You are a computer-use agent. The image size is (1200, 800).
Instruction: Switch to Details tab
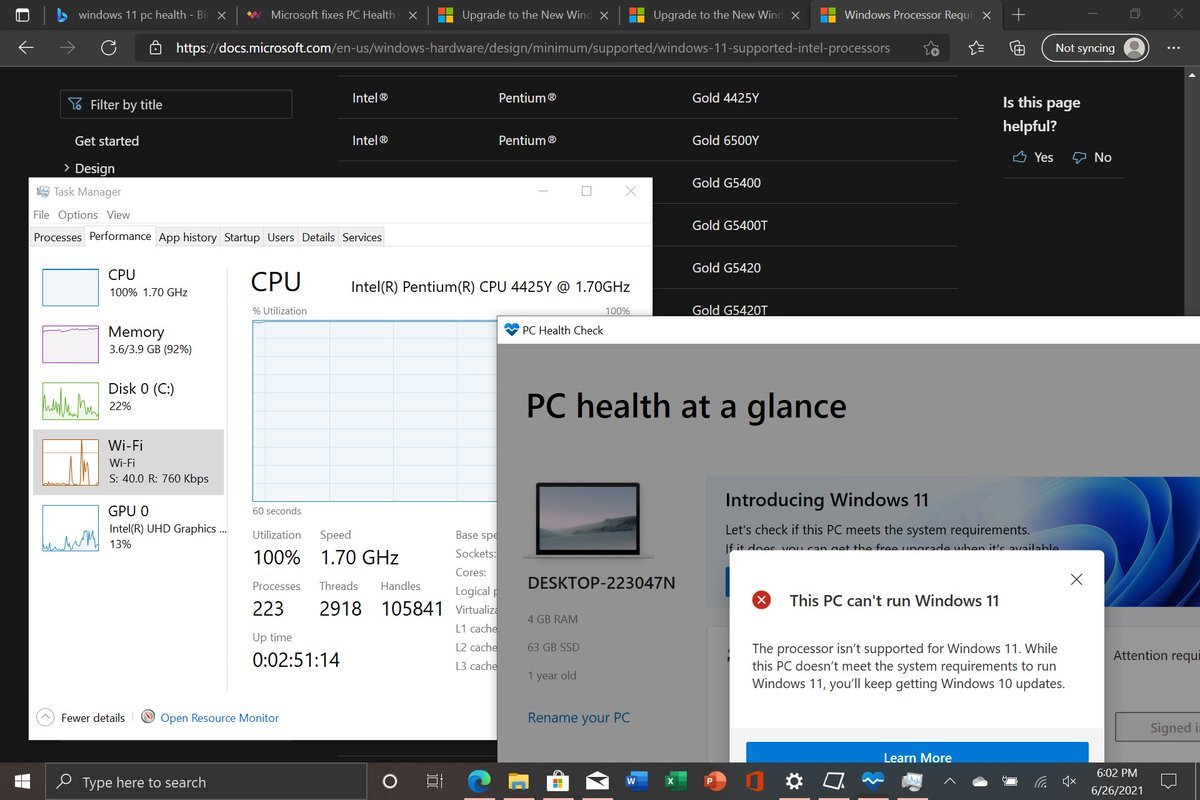click(318, 237)
